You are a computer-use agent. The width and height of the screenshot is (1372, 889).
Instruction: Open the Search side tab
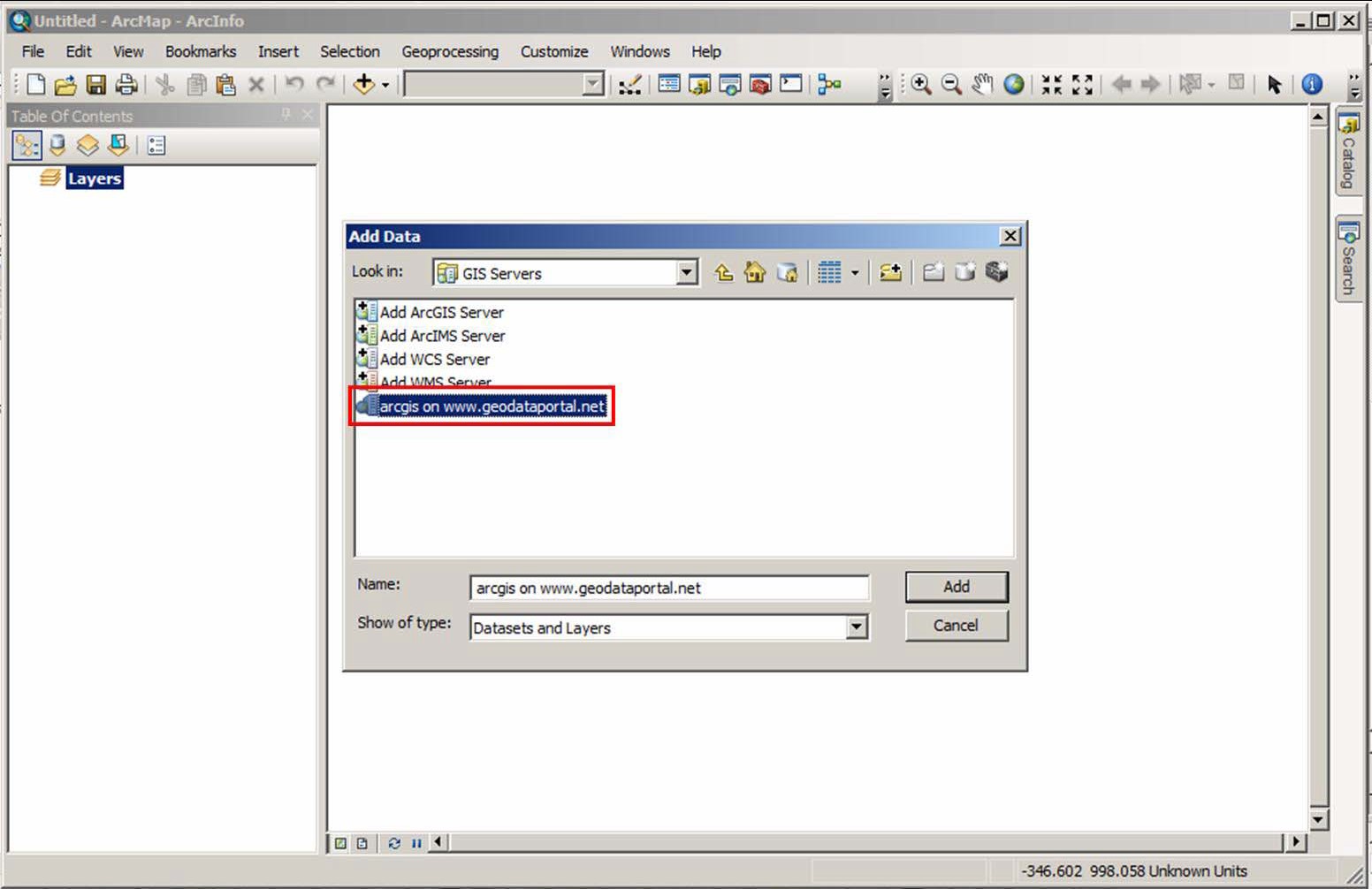coord(1348,259)
